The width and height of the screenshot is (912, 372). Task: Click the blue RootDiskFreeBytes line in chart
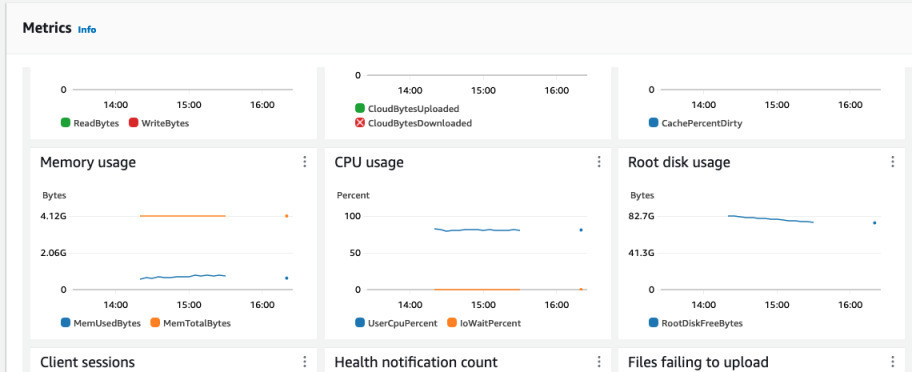(x=771, y=219)
